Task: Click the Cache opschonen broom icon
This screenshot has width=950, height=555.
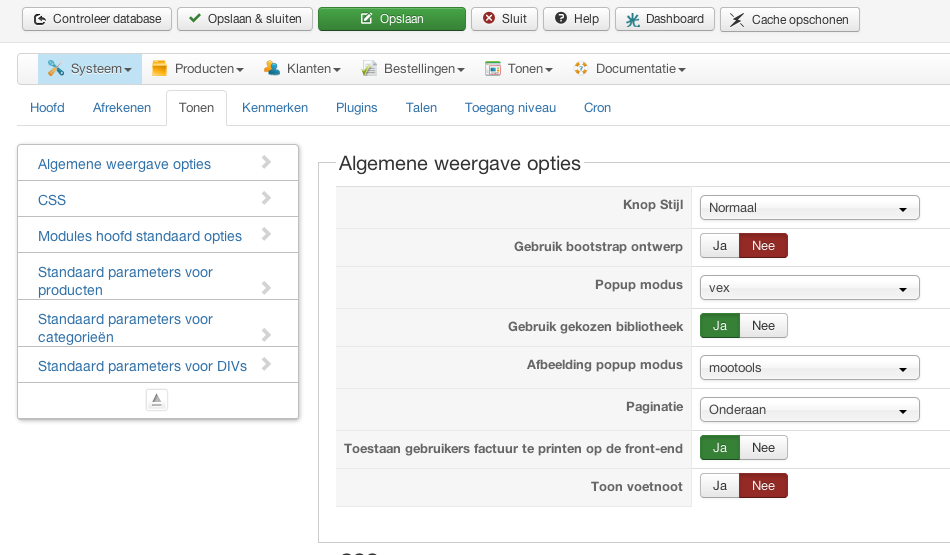Action: pyautogui.click(x=737, y=20)
